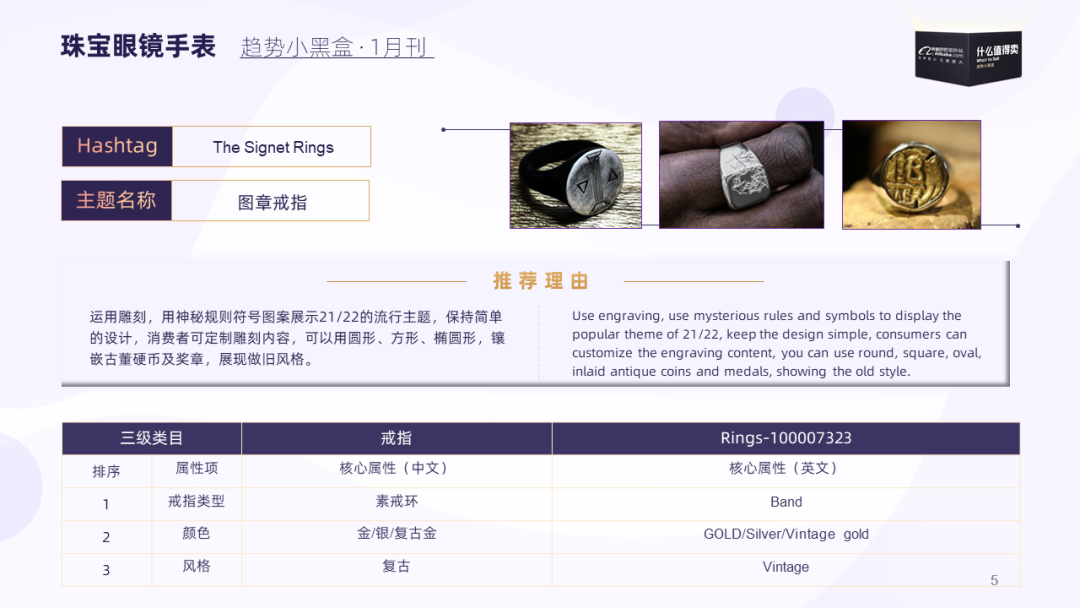The width and height of the screenshot is (1080, 608).
Task: Click the English recommendation paragraph
Action: [777, 343]
